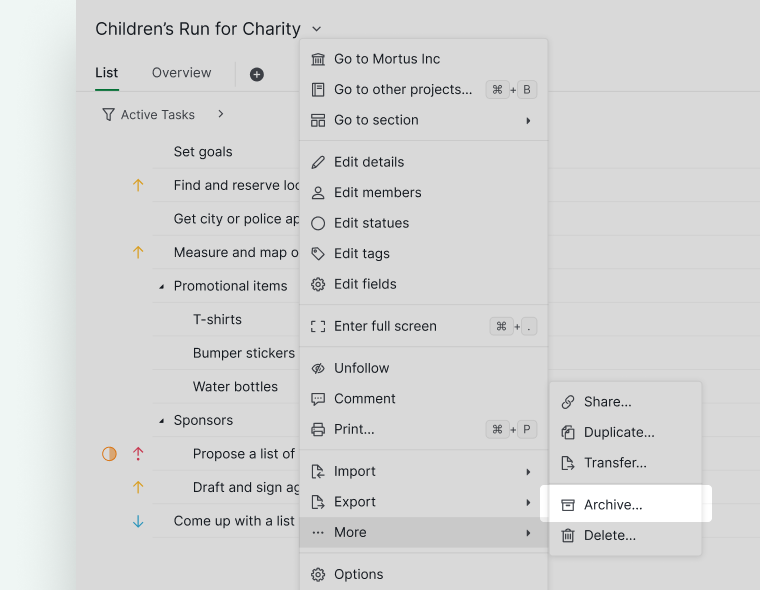Choose Go to other projects
The width and height of the screenshot is (760, 590).
[424, 90]
